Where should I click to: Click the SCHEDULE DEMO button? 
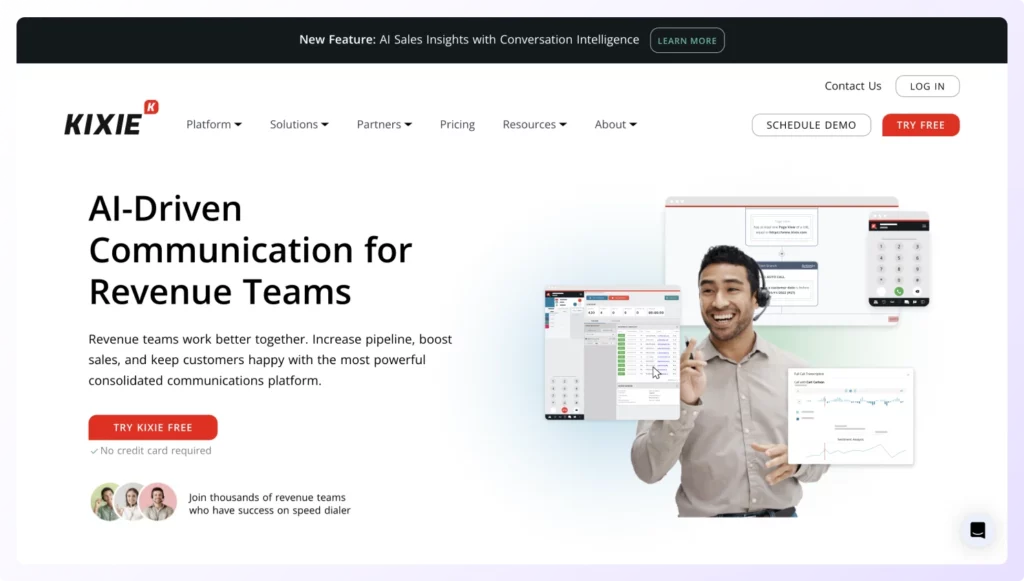tap(811, 125)
